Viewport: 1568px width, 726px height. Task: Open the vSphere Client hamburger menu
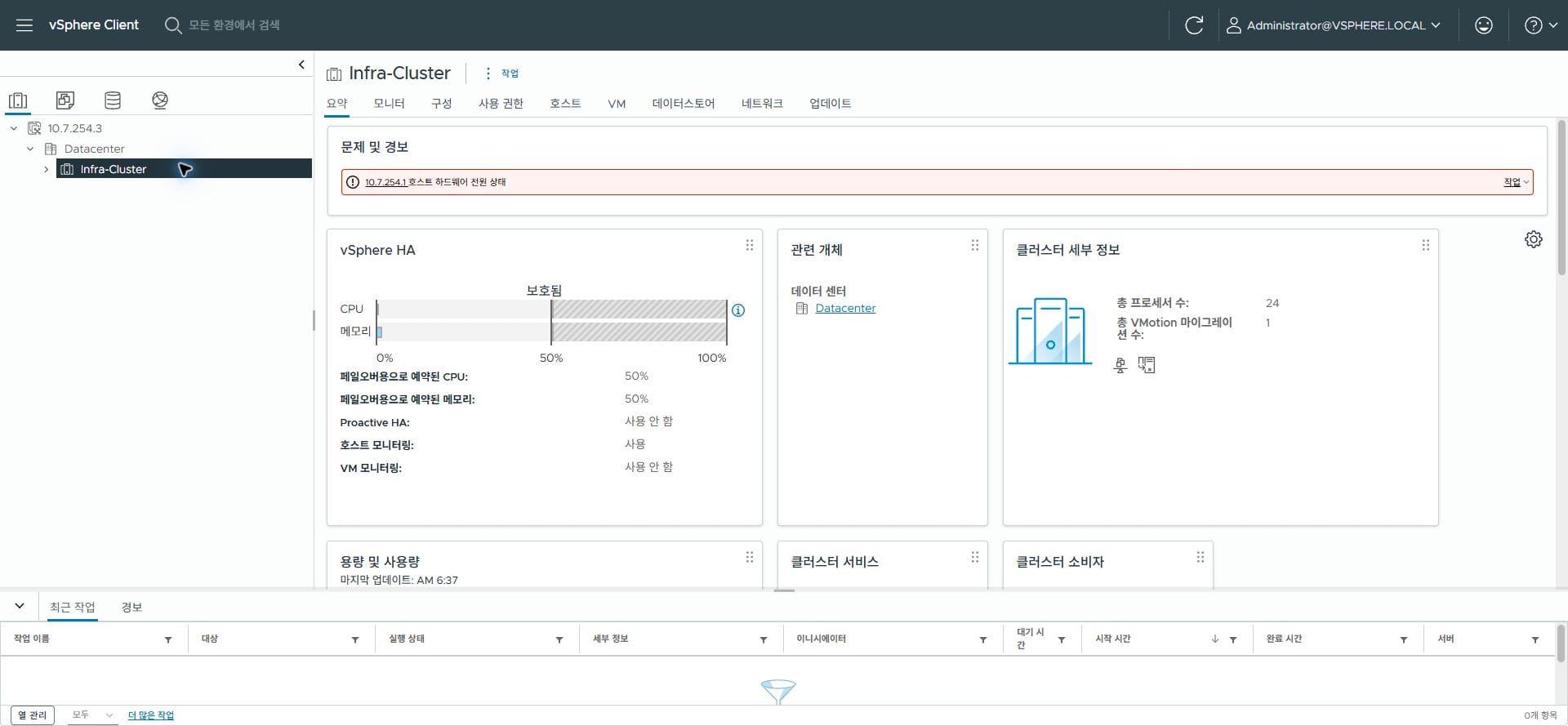[24, 25]
